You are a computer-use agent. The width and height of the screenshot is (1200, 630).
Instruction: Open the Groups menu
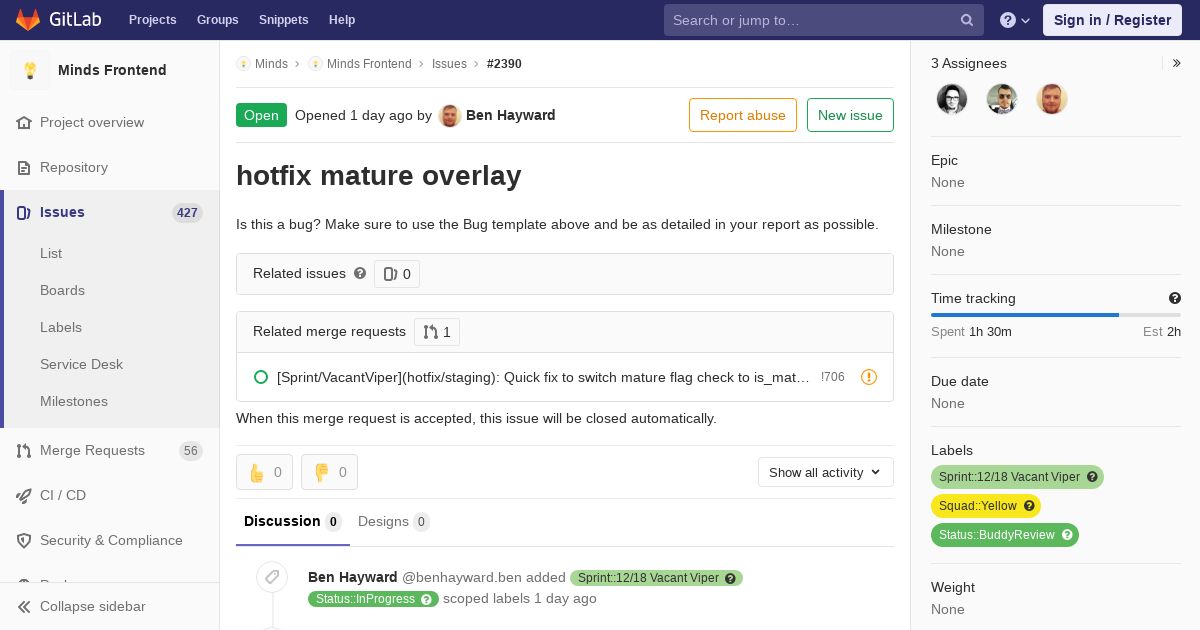pyautogui.click(x=217, y=20)
